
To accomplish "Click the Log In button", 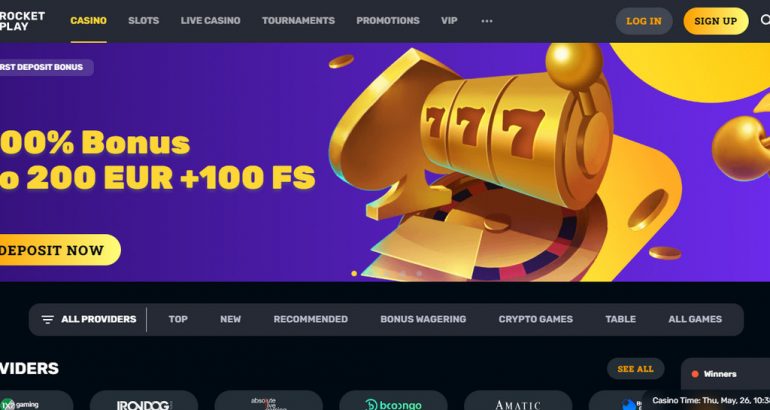I will pyautogui.click(x=644, y=21).
